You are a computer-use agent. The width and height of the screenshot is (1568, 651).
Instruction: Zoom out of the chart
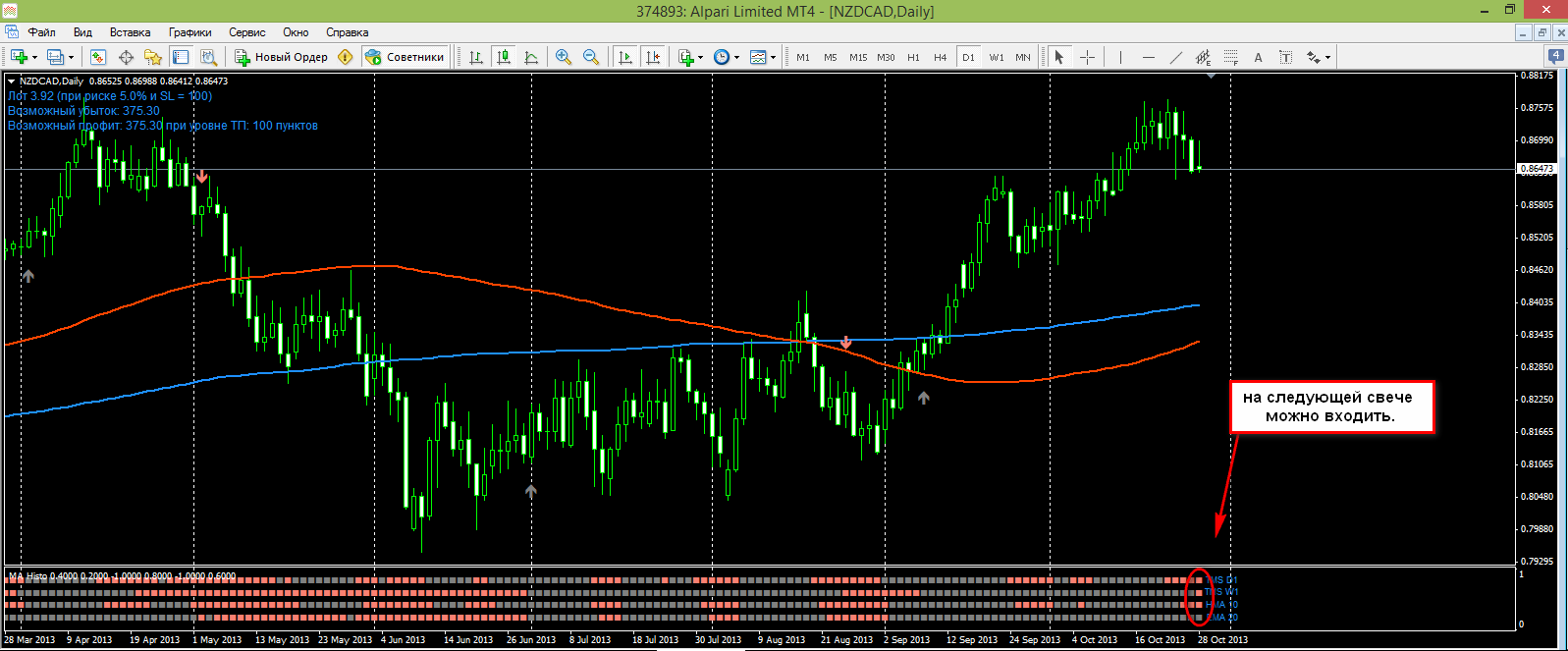click(591, 57)
